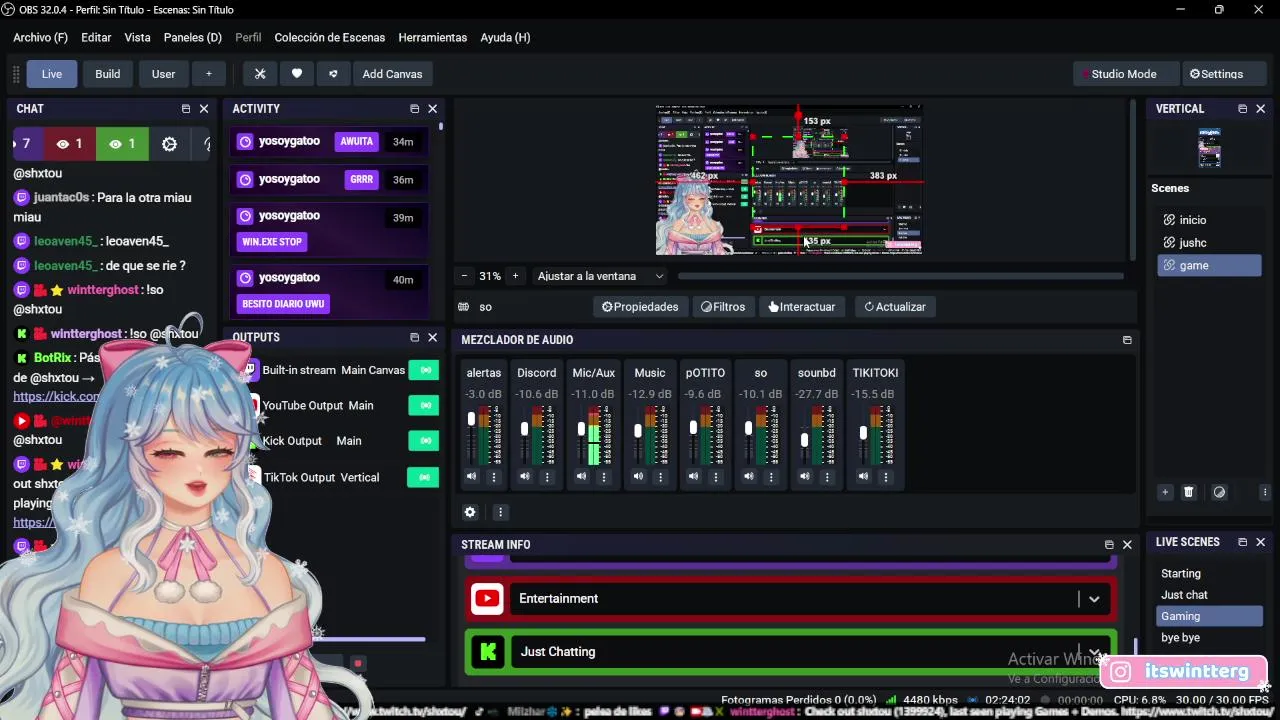Adjust the alertas volume fader
Viewport: 1280px width, 720px height.
pos(471,420)
